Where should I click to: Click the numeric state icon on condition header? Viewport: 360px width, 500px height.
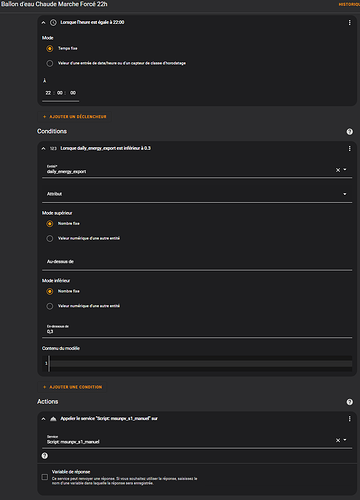pos(53,148)
